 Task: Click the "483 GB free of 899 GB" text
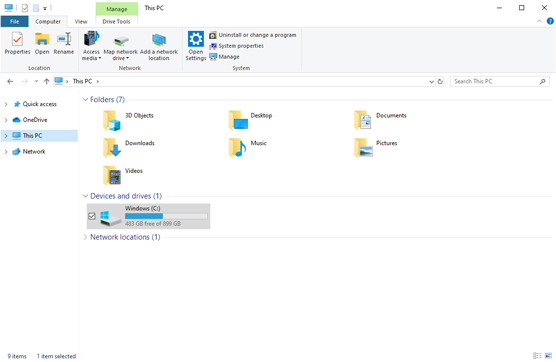153,224
